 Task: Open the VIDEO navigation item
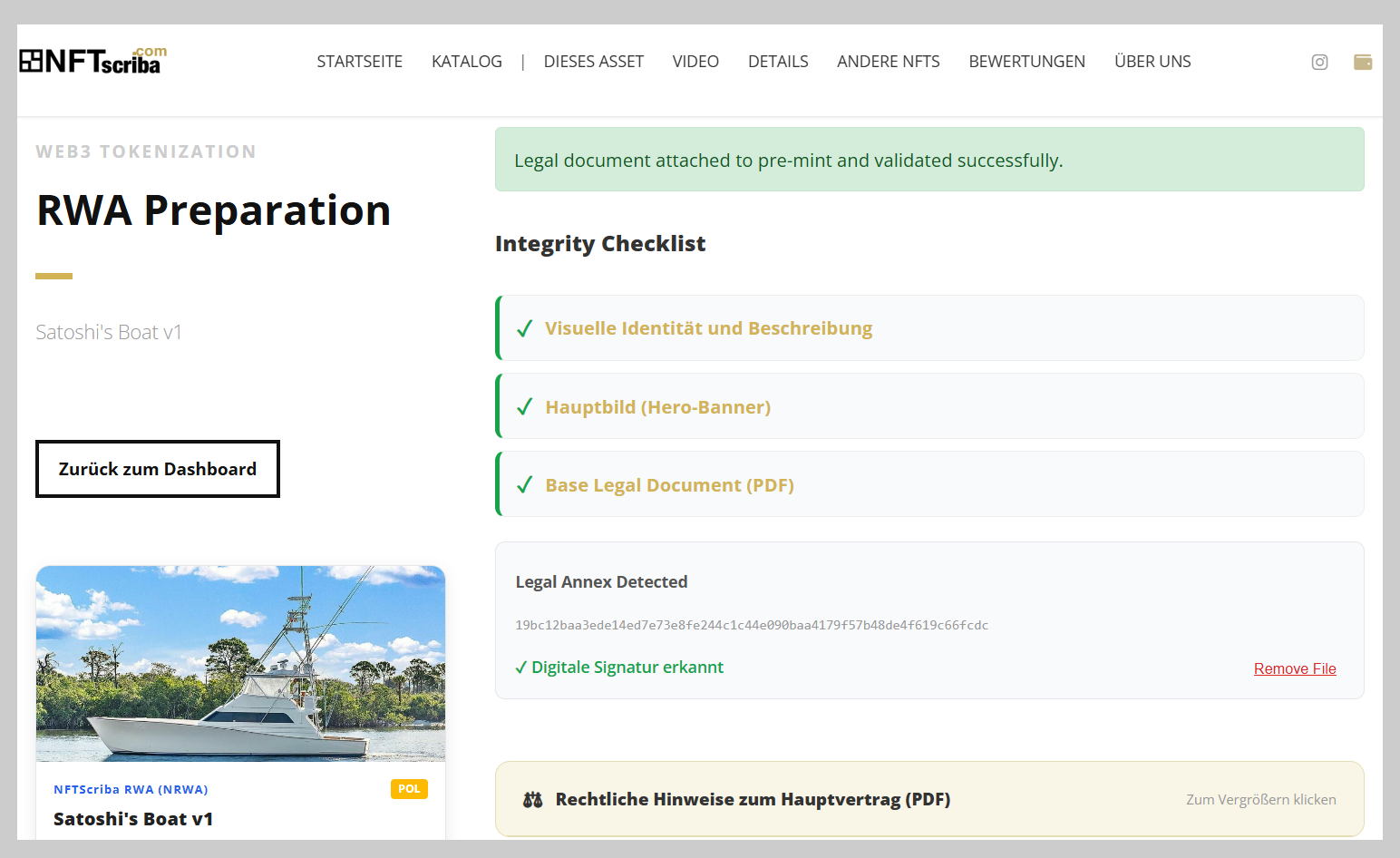coord(695,61)
